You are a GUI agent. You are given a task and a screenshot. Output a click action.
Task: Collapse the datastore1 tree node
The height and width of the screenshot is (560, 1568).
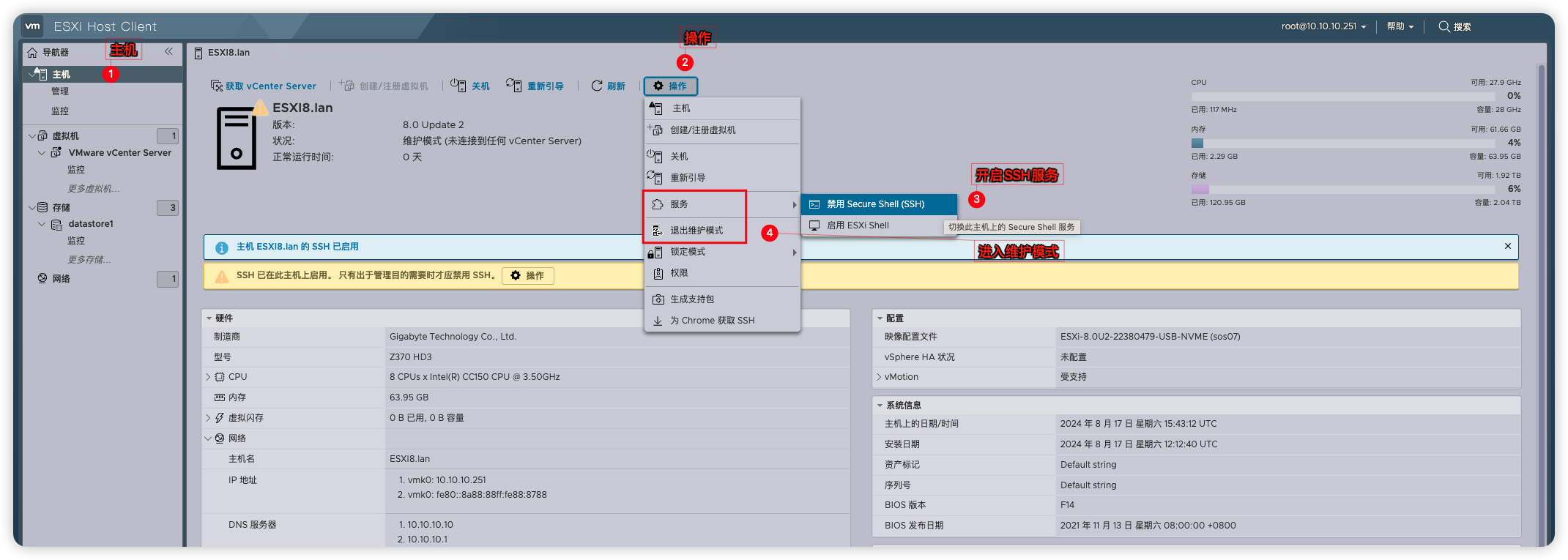point(42,224)
